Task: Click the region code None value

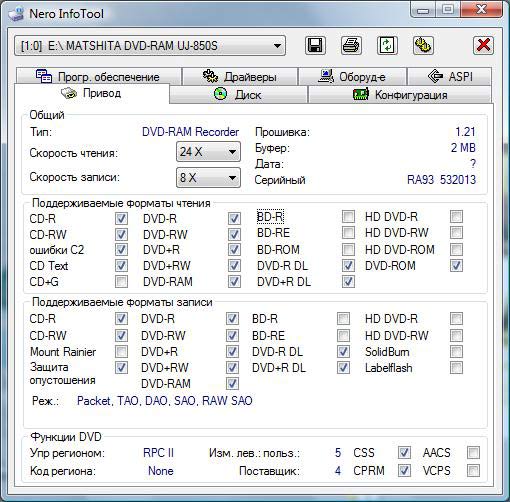Action: point(161,471)
